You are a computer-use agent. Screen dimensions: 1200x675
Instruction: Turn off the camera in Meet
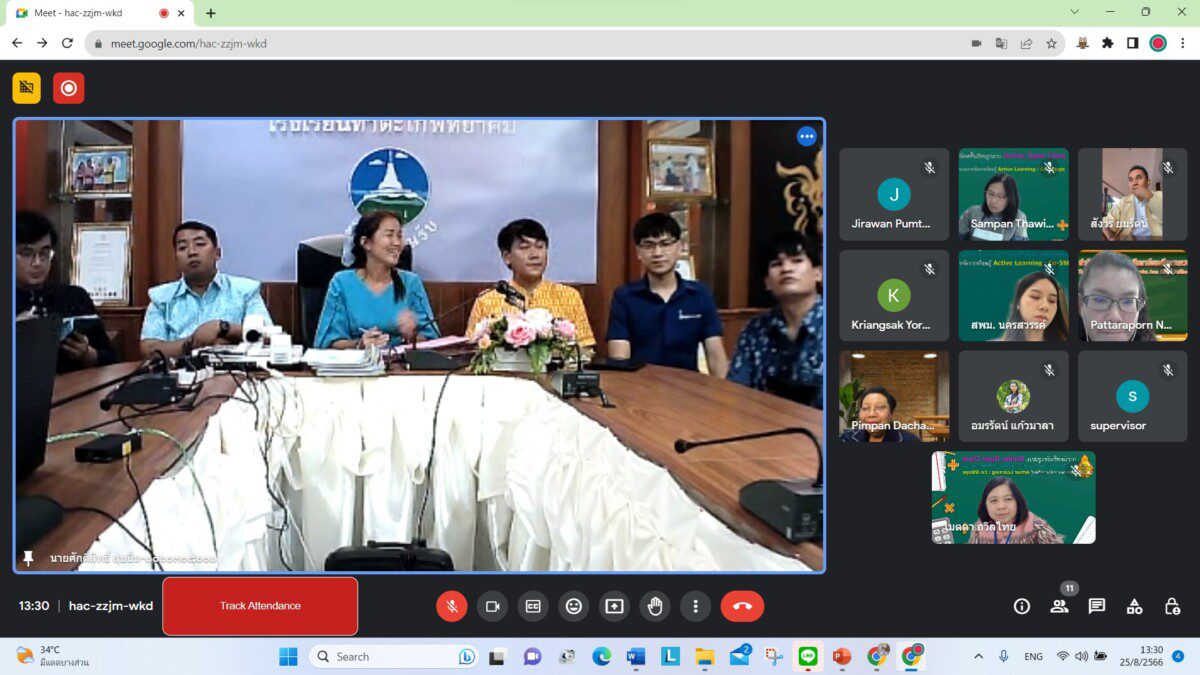pyautogui.click(x=492, y=606)
